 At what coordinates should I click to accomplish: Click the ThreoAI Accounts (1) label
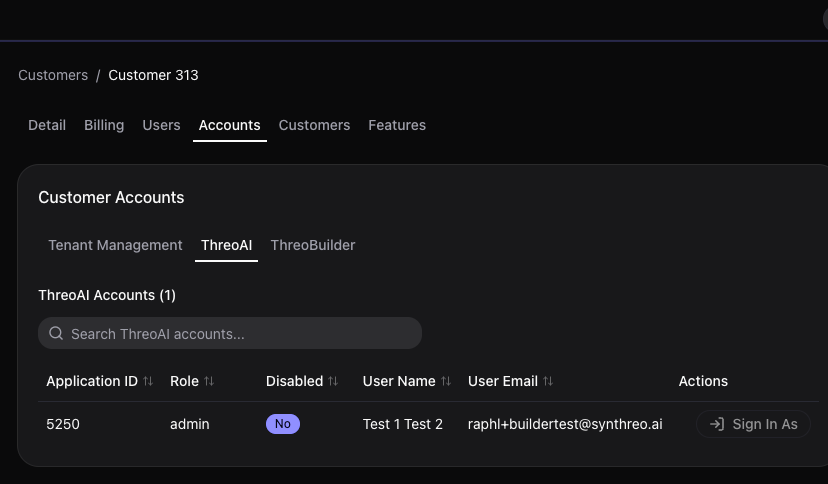(x=107, y=295)
